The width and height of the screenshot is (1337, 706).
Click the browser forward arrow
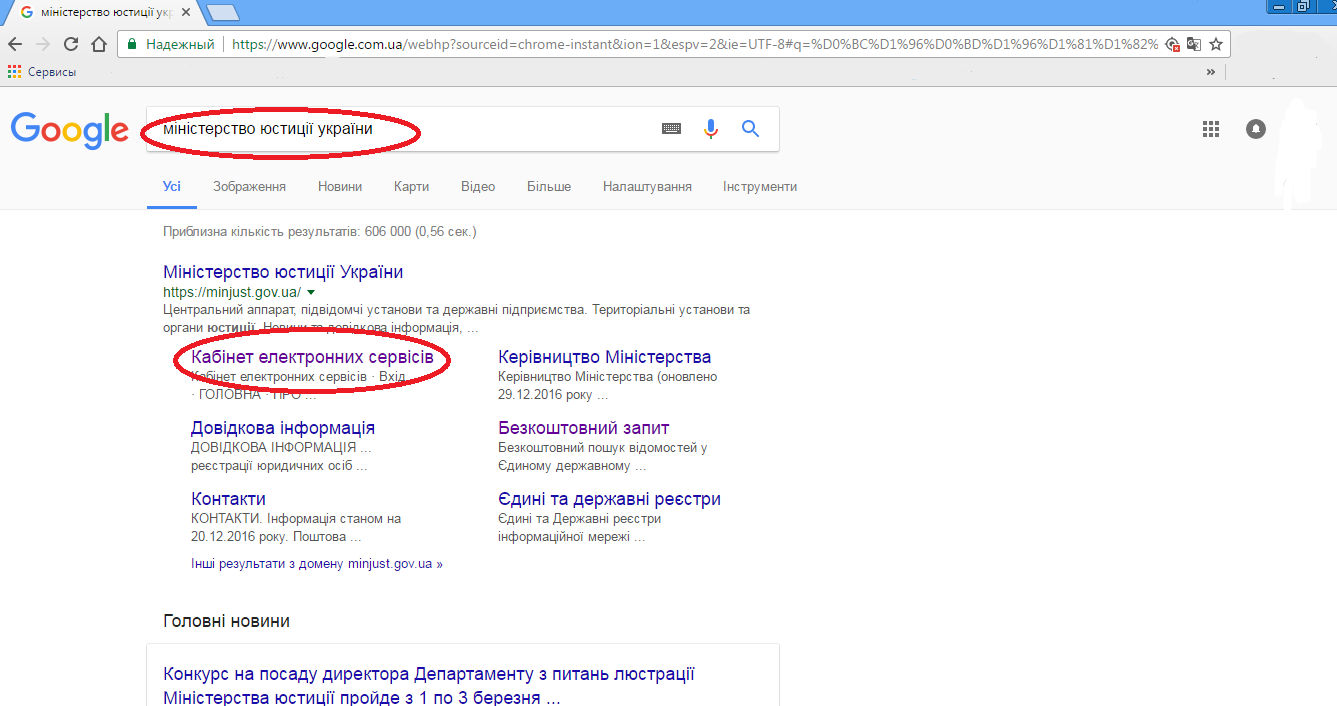[43, 44]
